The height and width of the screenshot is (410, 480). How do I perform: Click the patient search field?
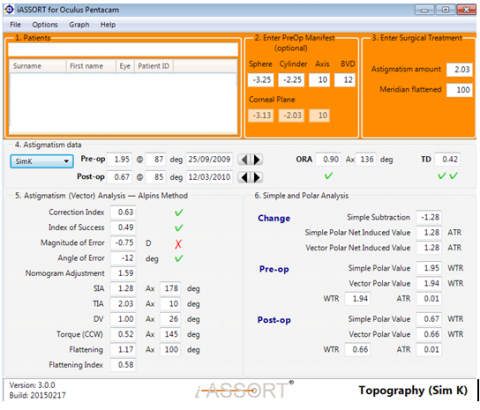[123, 50]
